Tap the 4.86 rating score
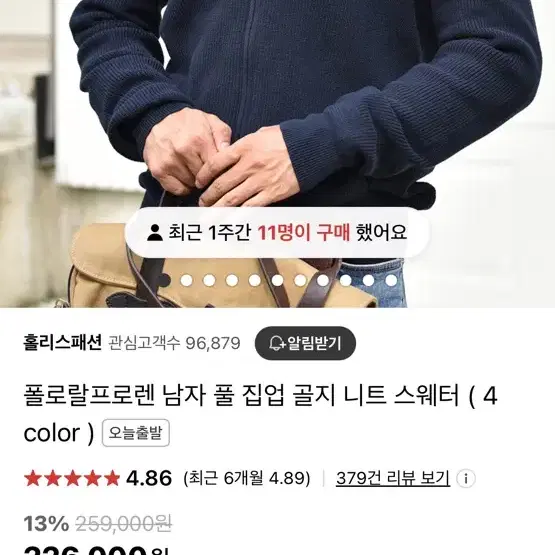The image size is (555, 555). [x=149, y=478]
